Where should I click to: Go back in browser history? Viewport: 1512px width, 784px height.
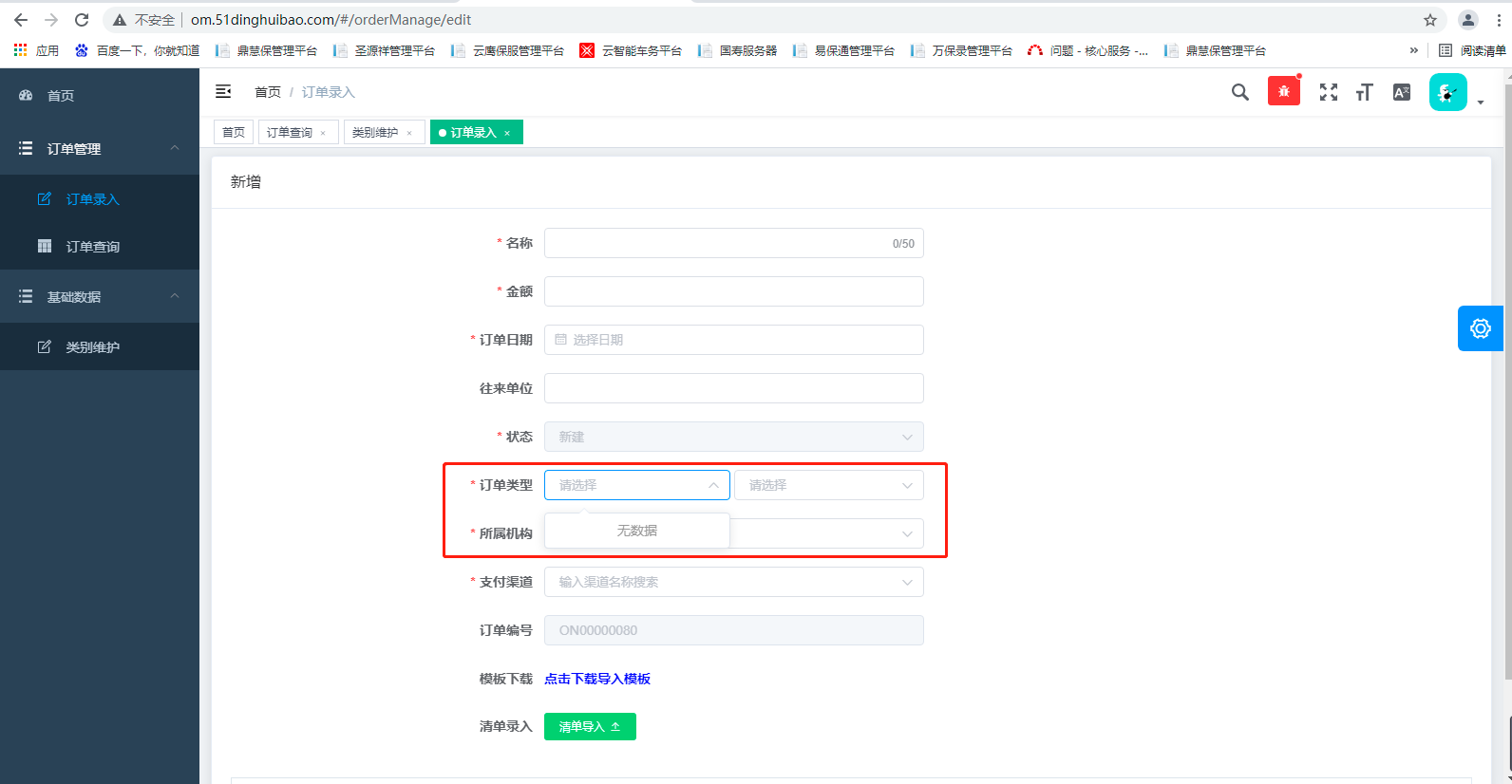(21, 20)
